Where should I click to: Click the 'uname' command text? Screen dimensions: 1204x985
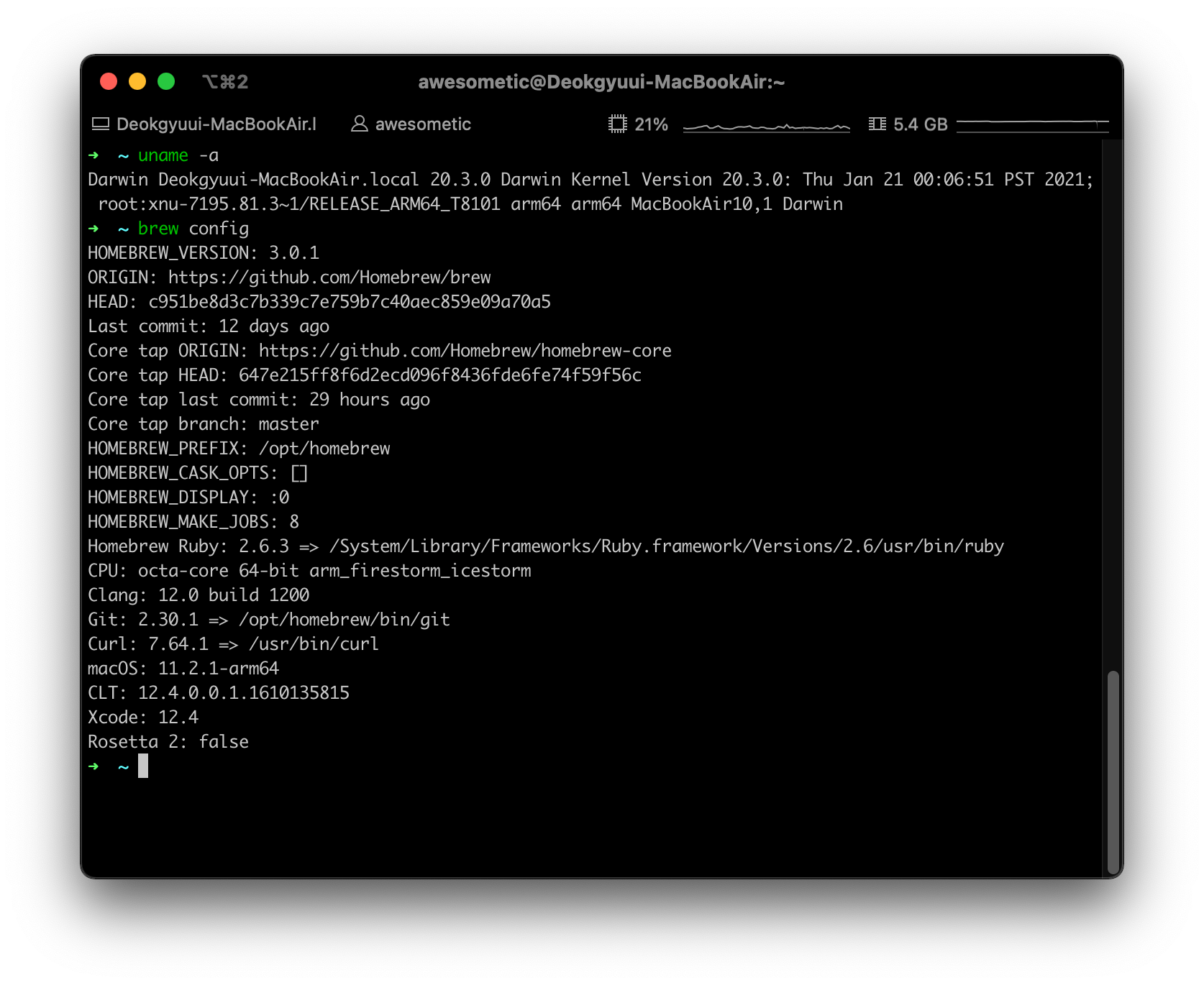(163, 155)
